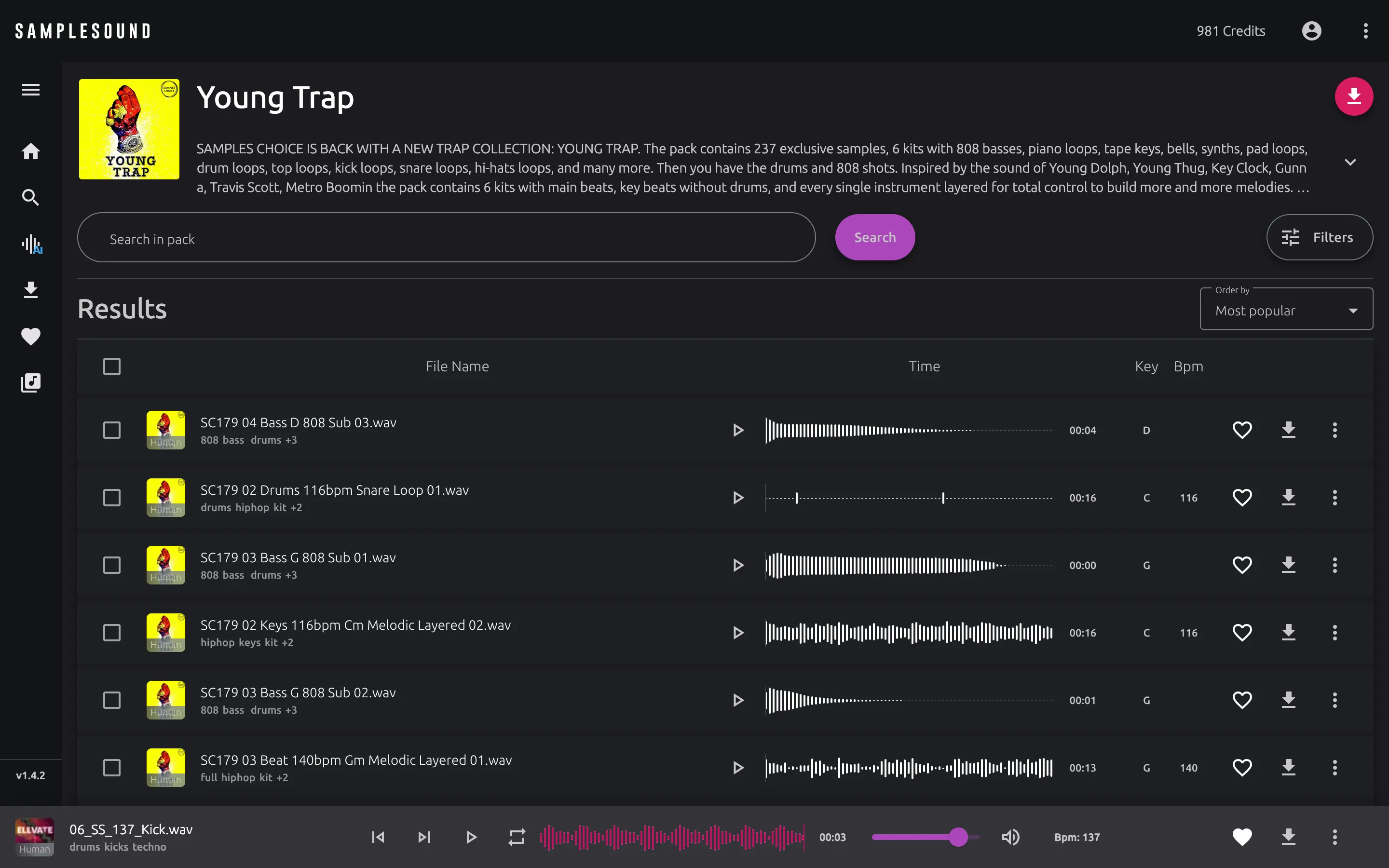Expand the pack description chevron

pyautogui.click(x=1350, y=163)
